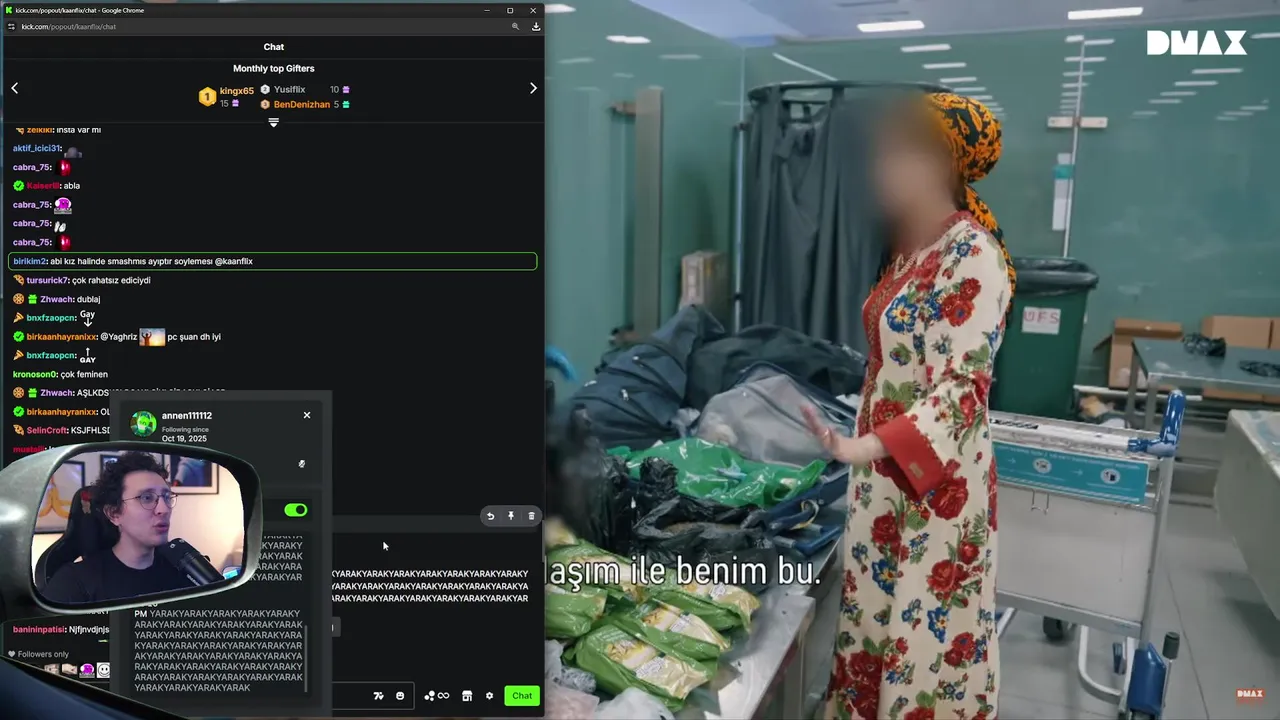Click username tursurick7 in chat

[x=48, y=280]
